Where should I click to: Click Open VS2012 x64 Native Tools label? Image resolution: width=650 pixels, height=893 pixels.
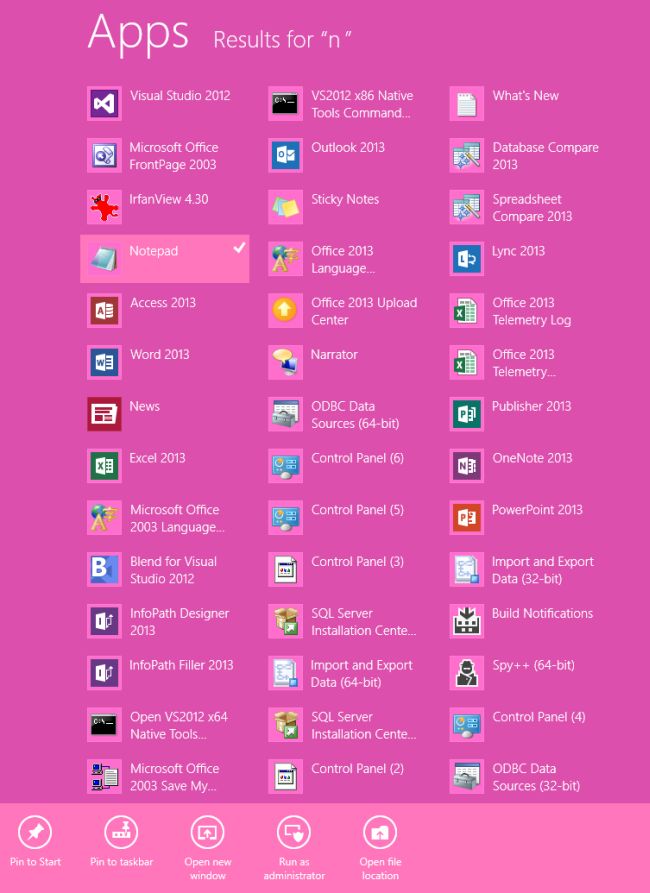point(179,726)
